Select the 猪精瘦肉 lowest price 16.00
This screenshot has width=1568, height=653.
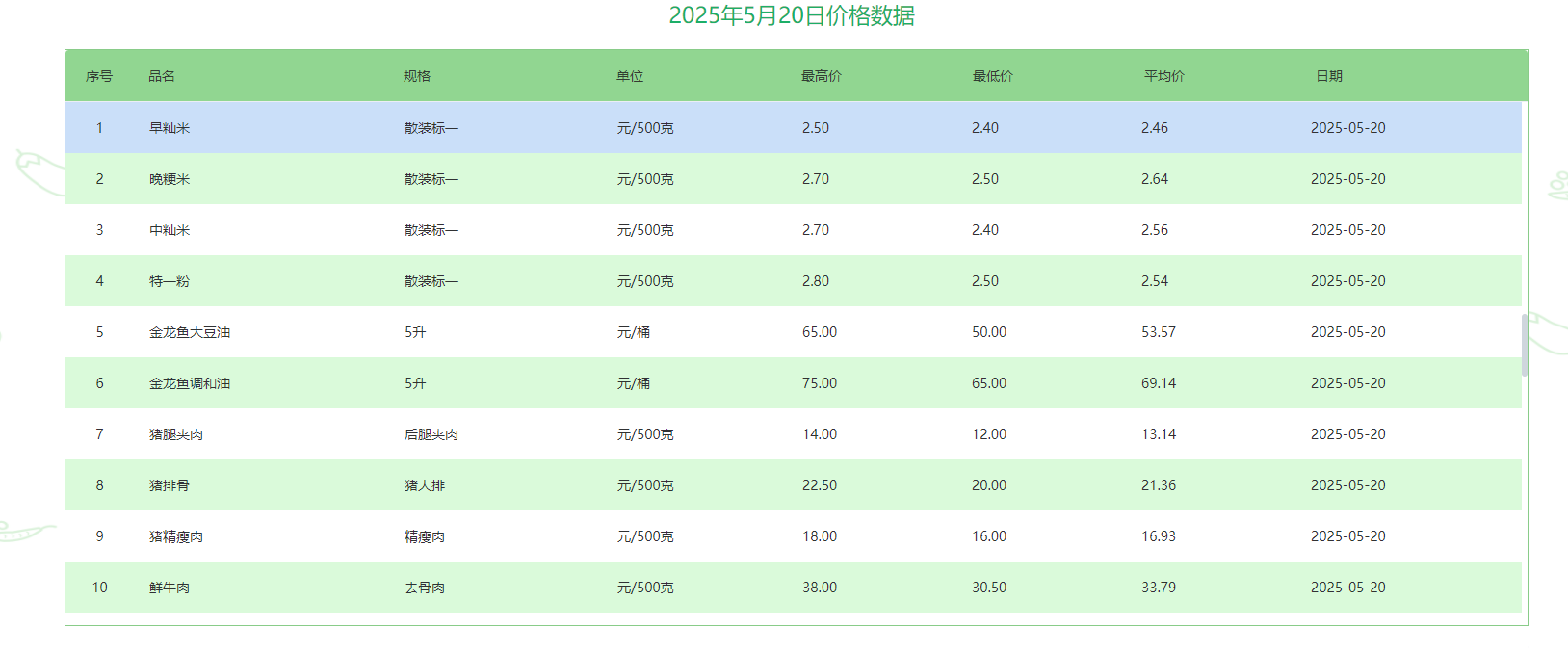[989, 536]
